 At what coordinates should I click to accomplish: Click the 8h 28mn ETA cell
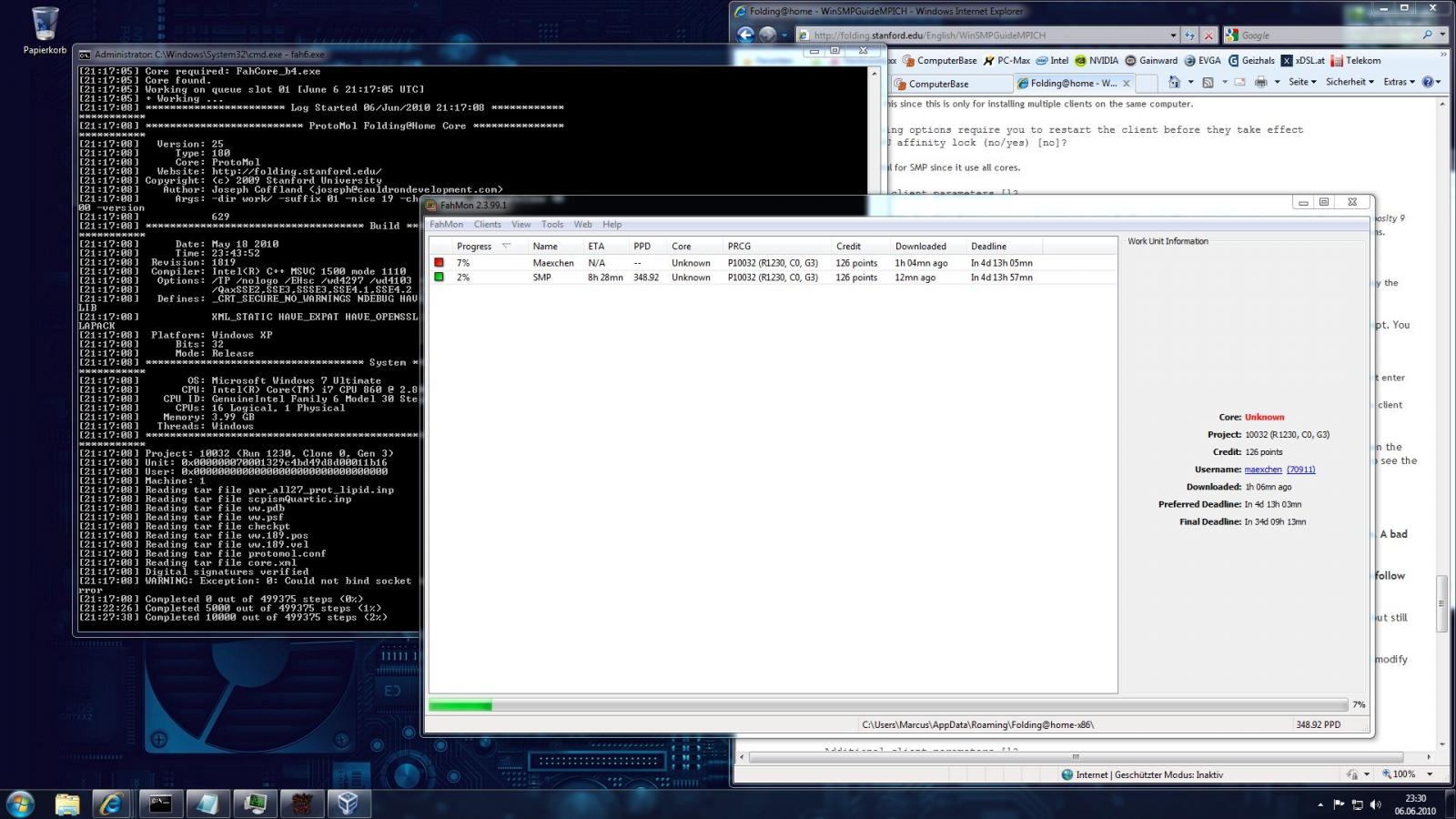pyautogui.click(x=605, y=278)
